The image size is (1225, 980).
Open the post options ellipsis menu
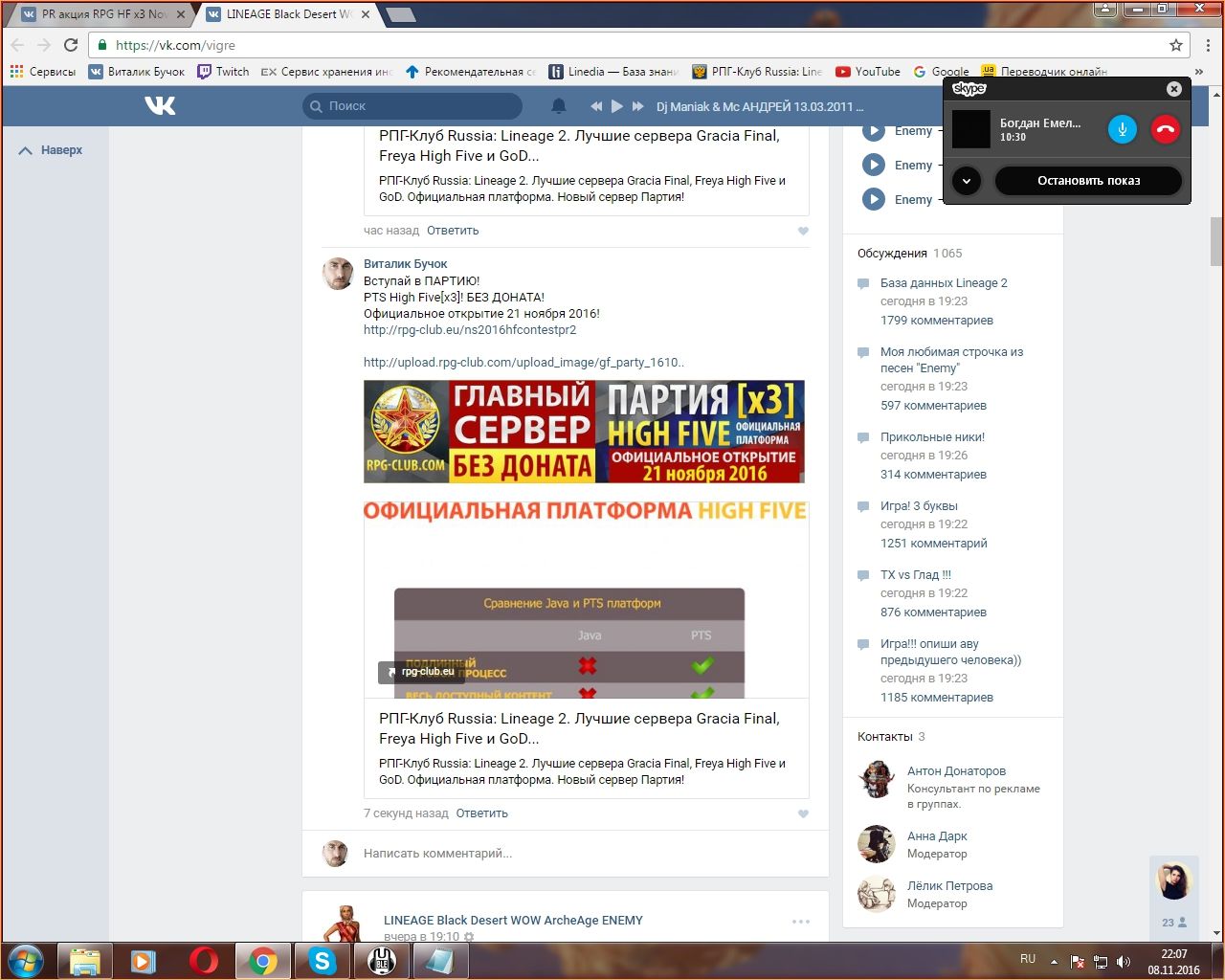801,922
